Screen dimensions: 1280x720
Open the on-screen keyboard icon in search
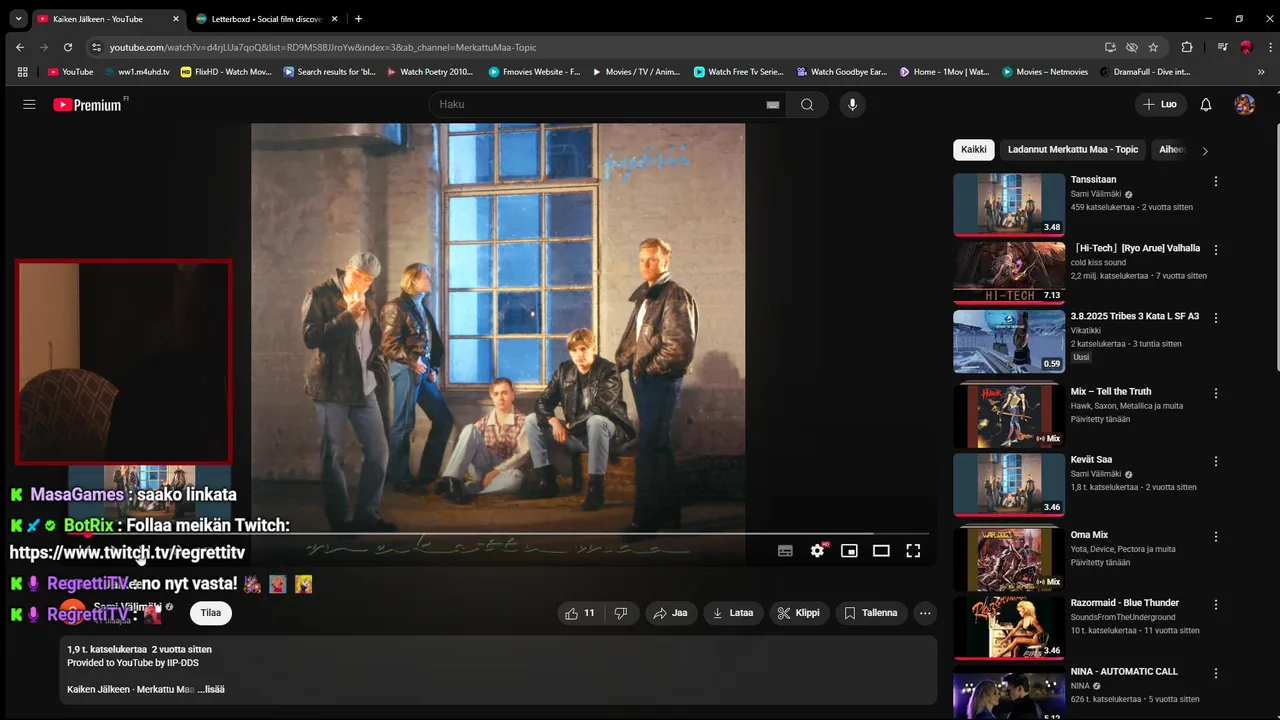point(773,105)
